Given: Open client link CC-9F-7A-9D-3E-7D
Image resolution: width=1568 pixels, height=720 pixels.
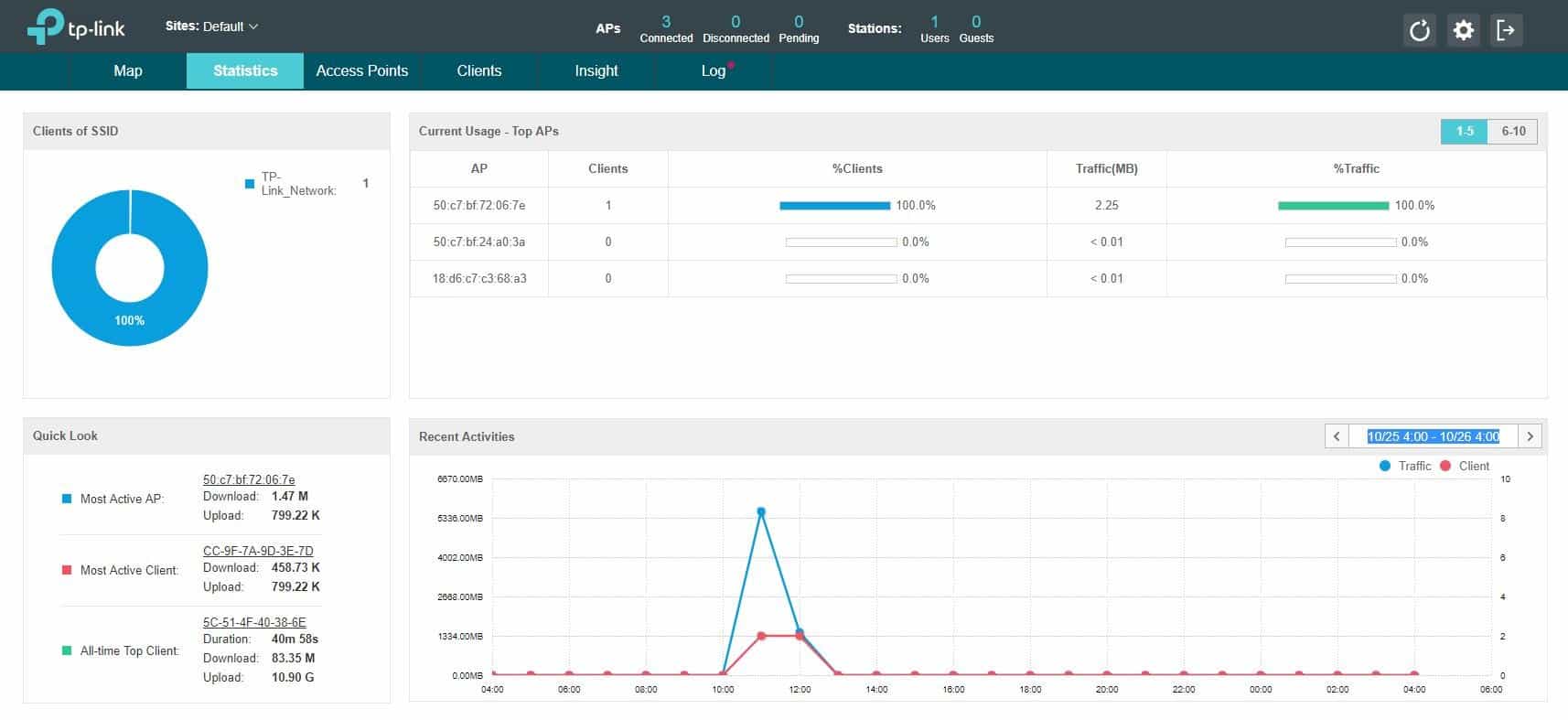Looking at the screenshot, I should click(258, 551).
